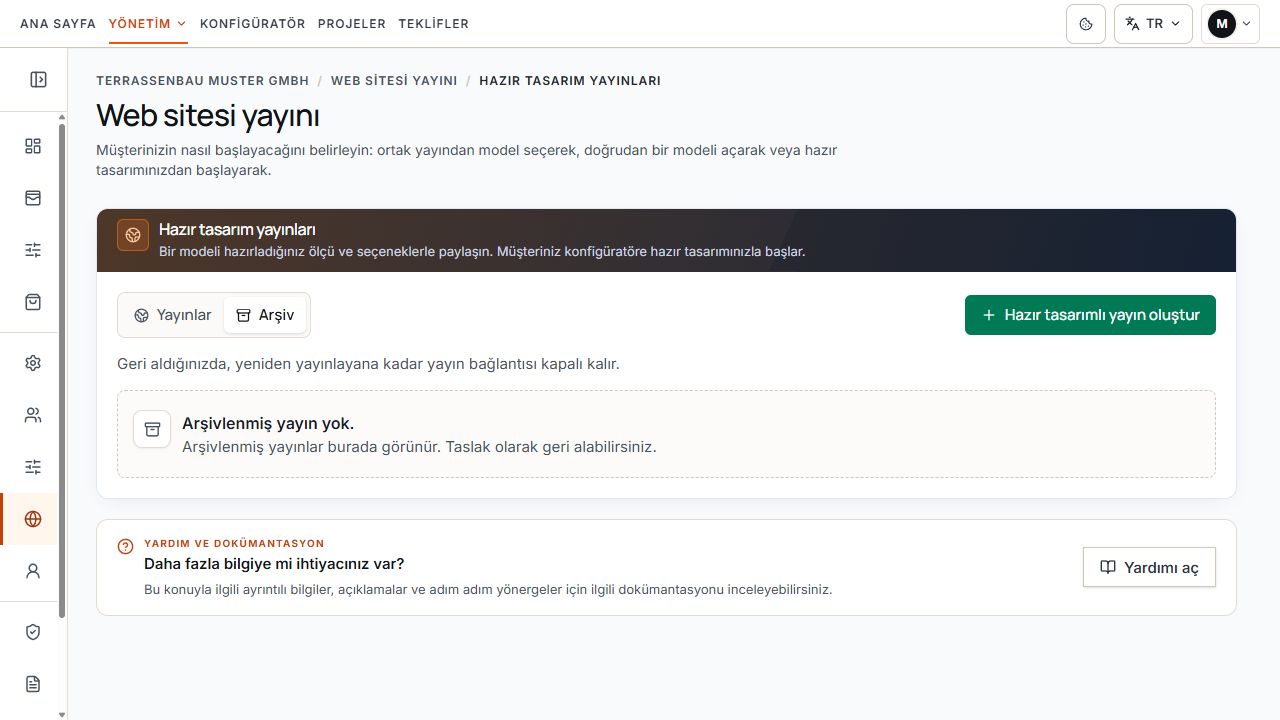Click the sidebar scroll down arrow
This screenshot has width=1280, height=720.
pos(62,714)
